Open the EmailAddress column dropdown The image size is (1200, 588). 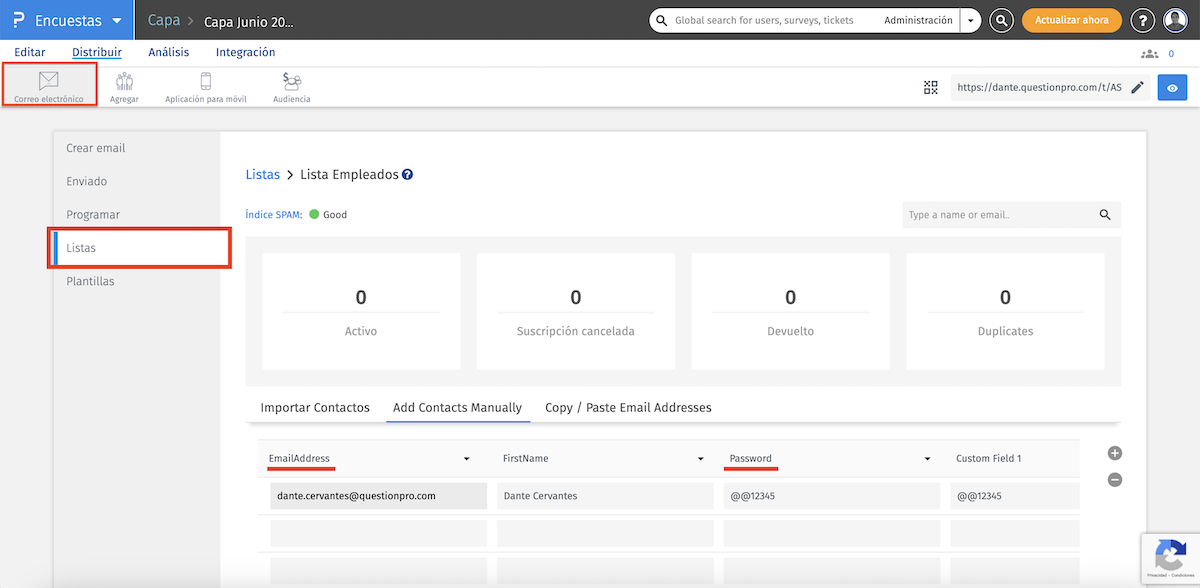466,459
